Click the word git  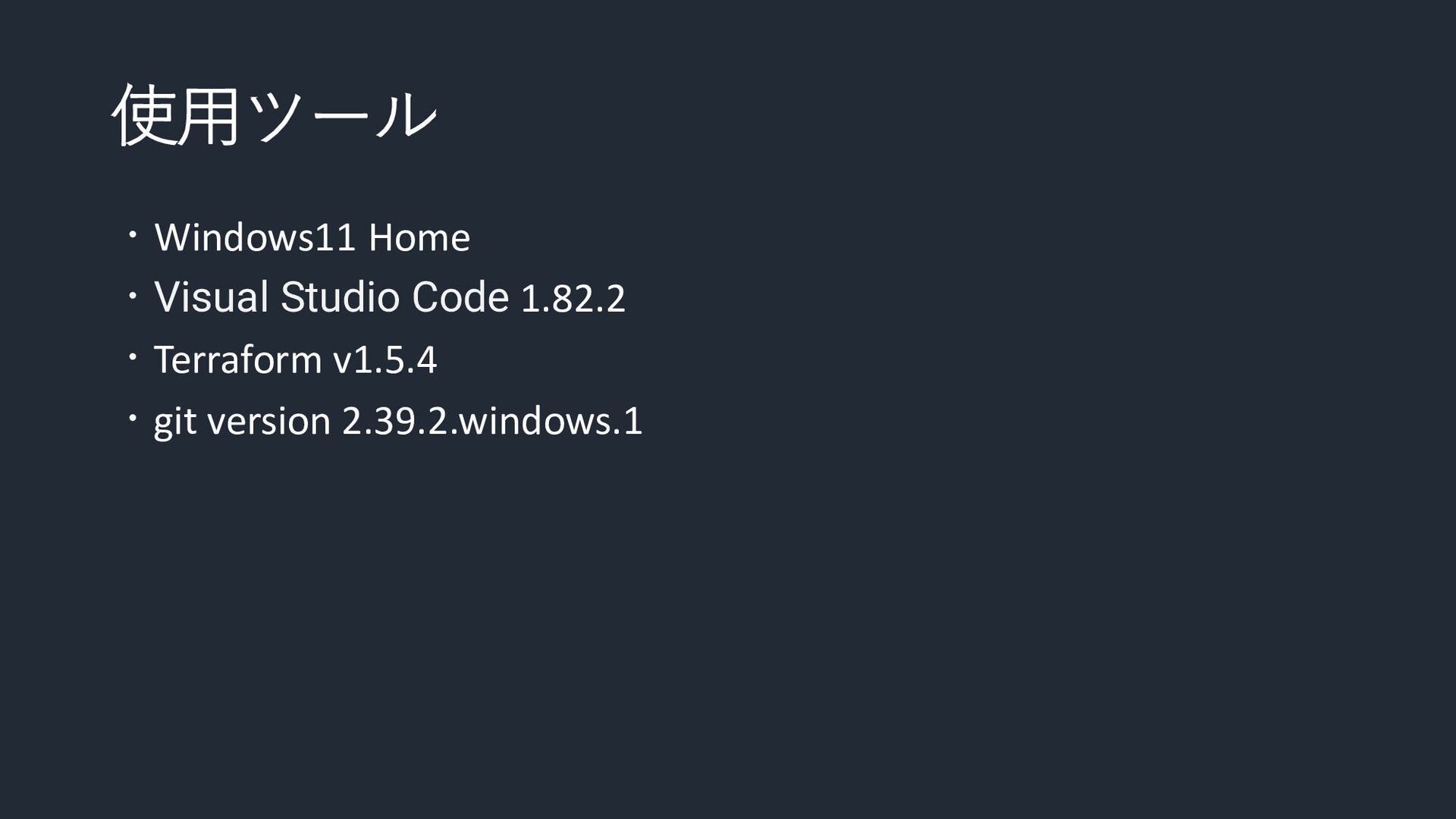(174, 422)
